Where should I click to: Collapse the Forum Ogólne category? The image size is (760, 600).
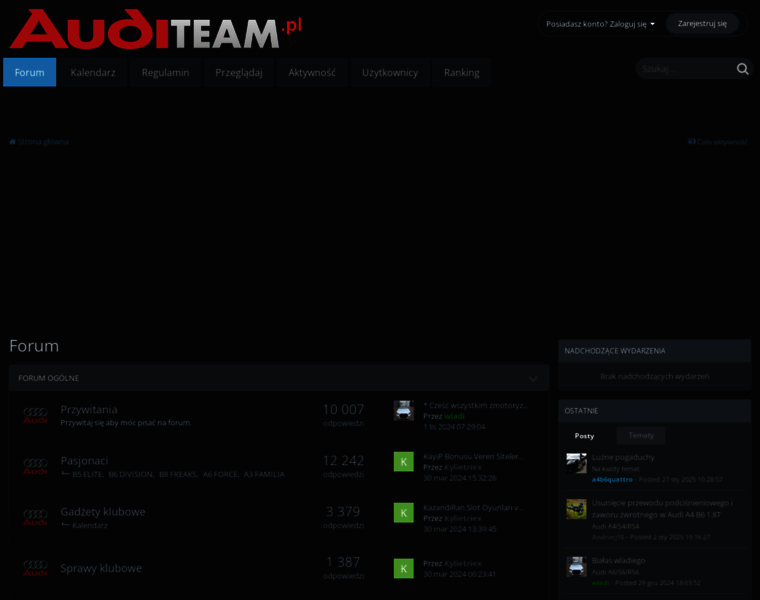tap(533, 379)
